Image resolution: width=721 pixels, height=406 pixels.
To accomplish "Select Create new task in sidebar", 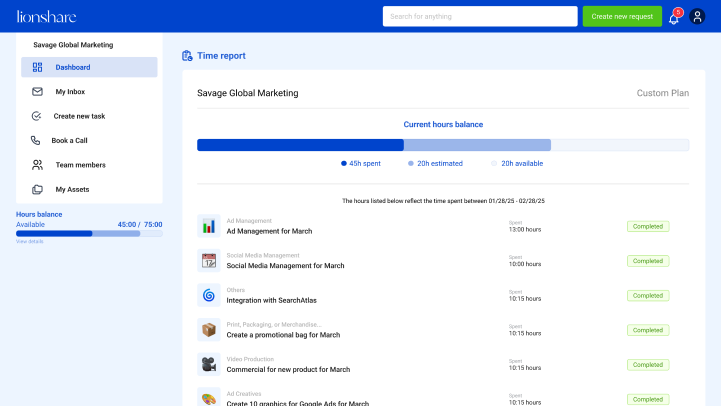I will point(79,116).
